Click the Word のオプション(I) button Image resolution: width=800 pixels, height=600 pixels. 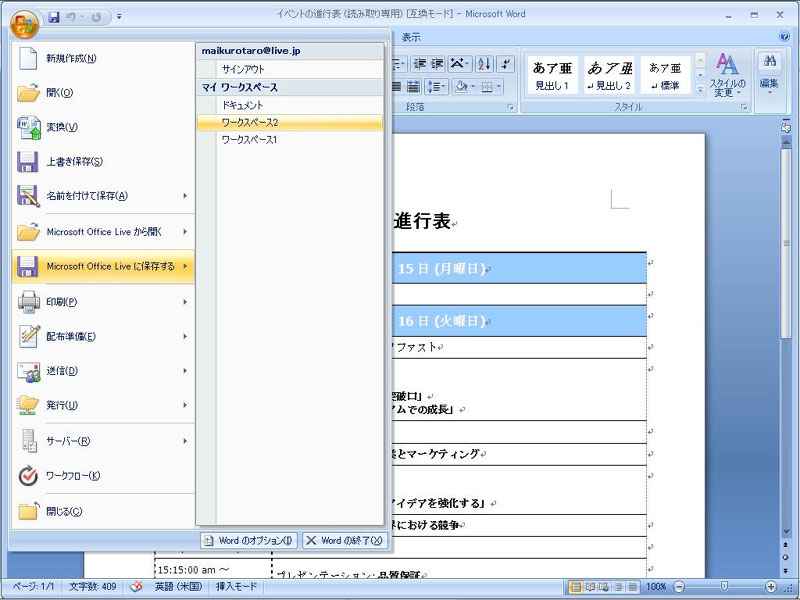tap(249, 541)
